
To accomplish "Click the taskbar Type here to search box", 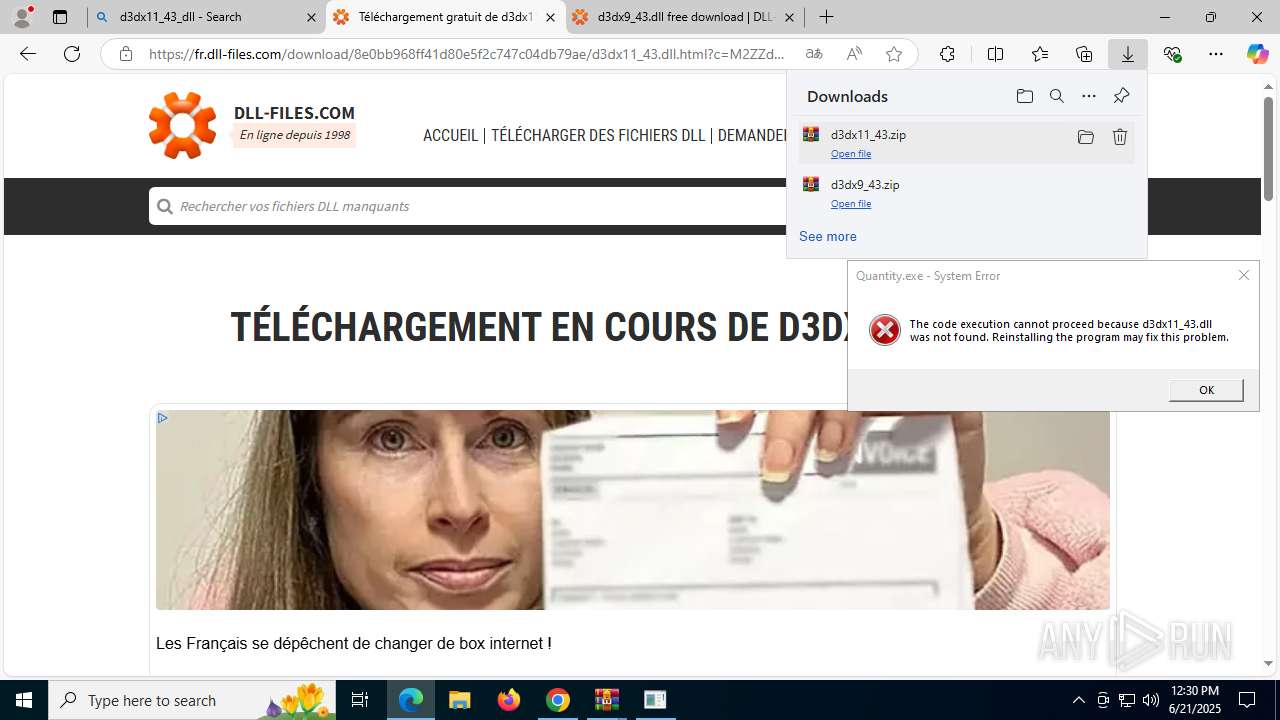I will pyautogui.click(x=192, y=700).
